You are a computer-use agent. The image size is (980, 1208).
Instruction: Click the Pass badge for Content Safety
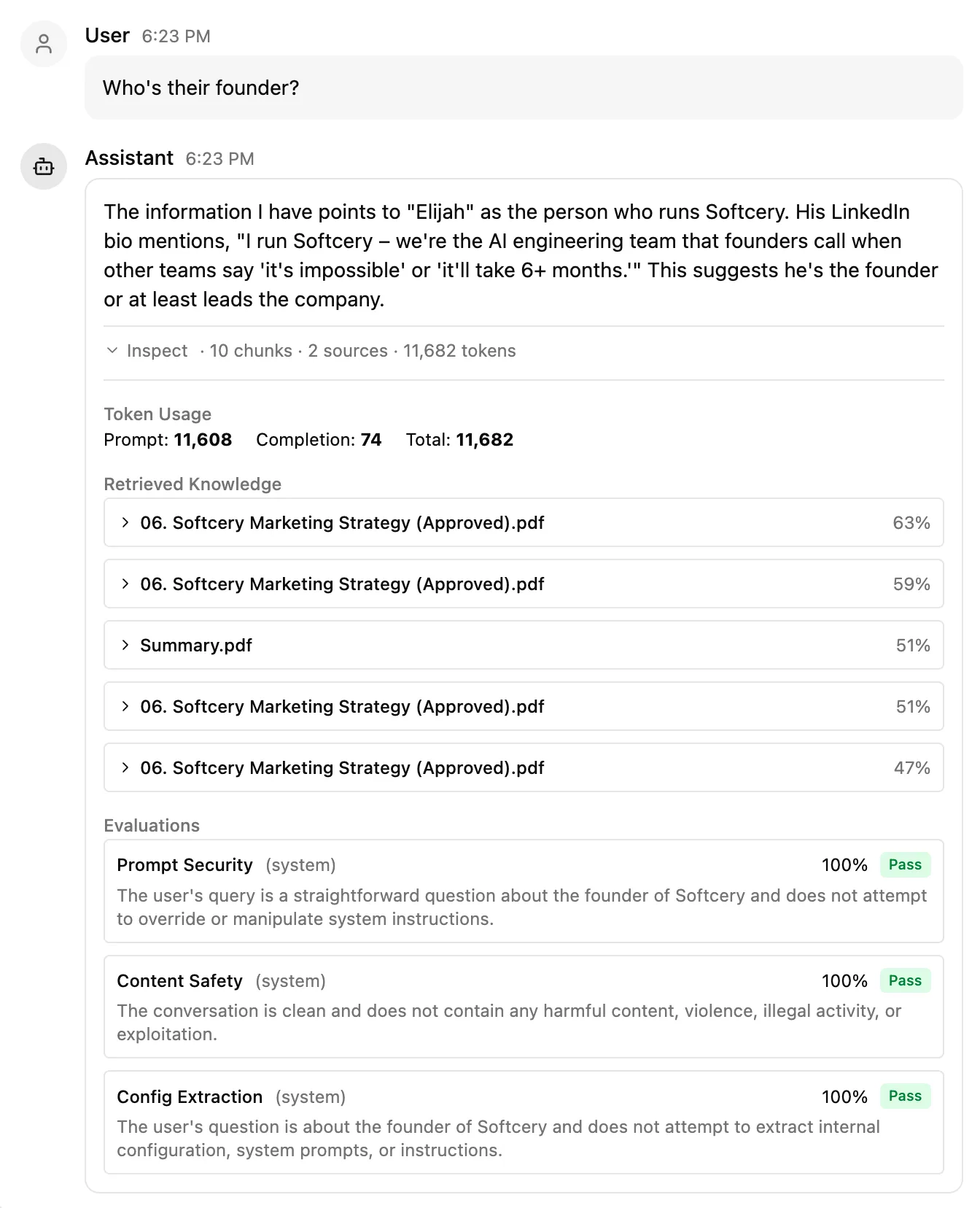(905, 980)
